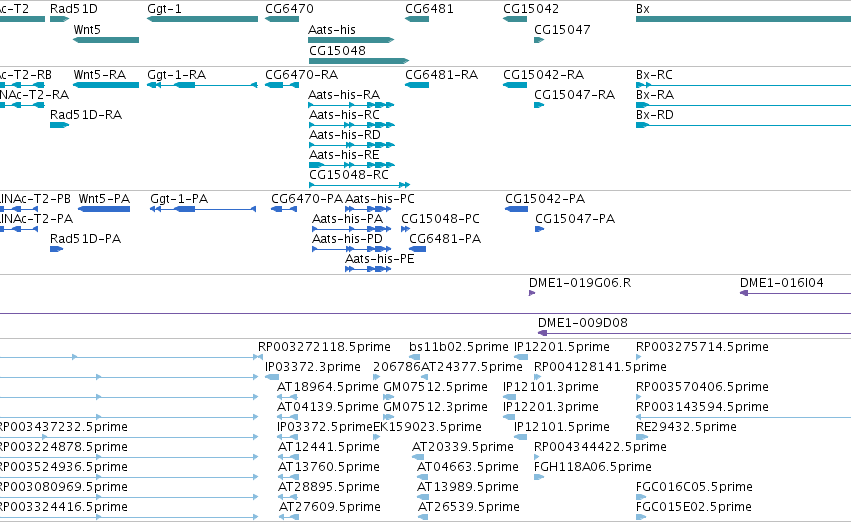Viewport: 851px width, 522px height.
Task: Click the RP004344422.5prime EST label
Action: click(600, 447)
